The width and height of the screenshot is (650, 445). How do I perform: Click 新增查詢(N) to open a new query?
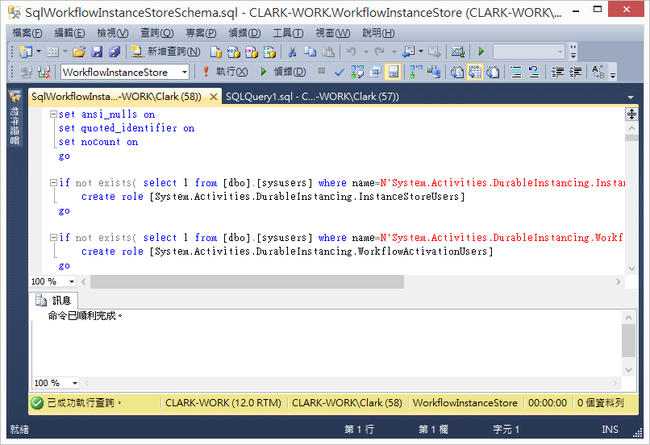(165, 51)
